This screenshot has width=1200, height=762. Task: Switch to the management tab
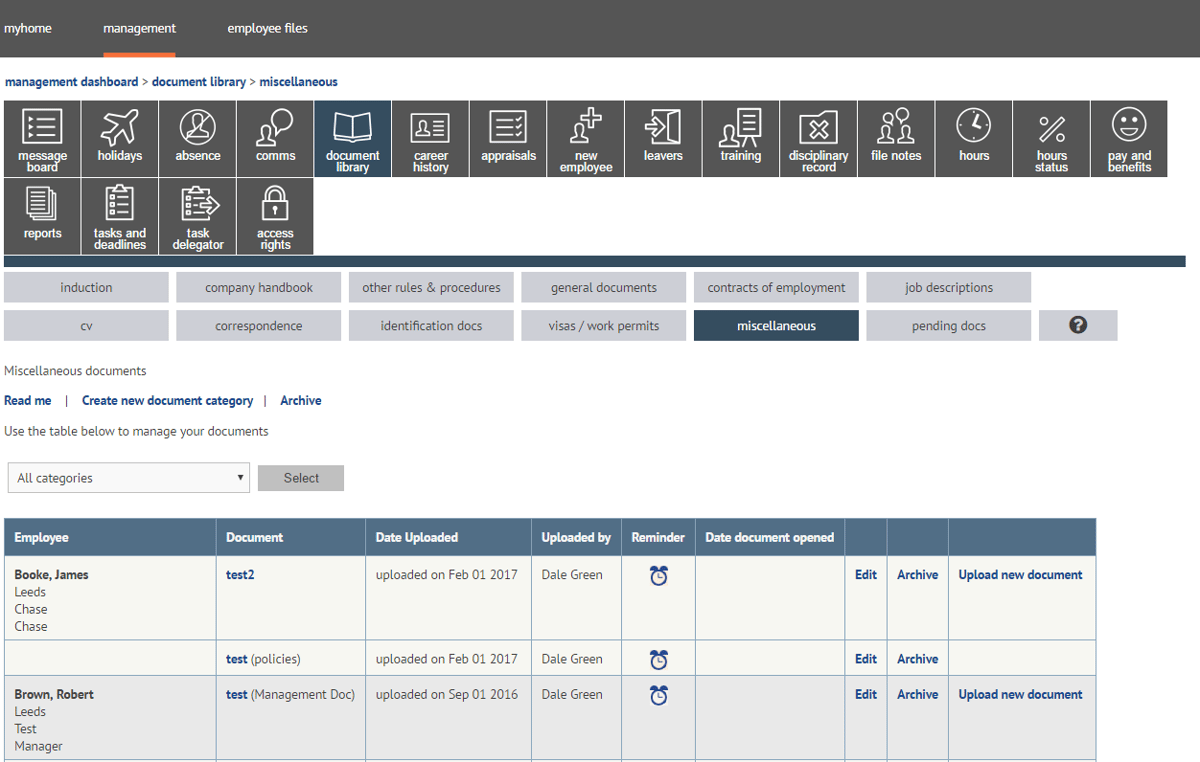[139, 28]
